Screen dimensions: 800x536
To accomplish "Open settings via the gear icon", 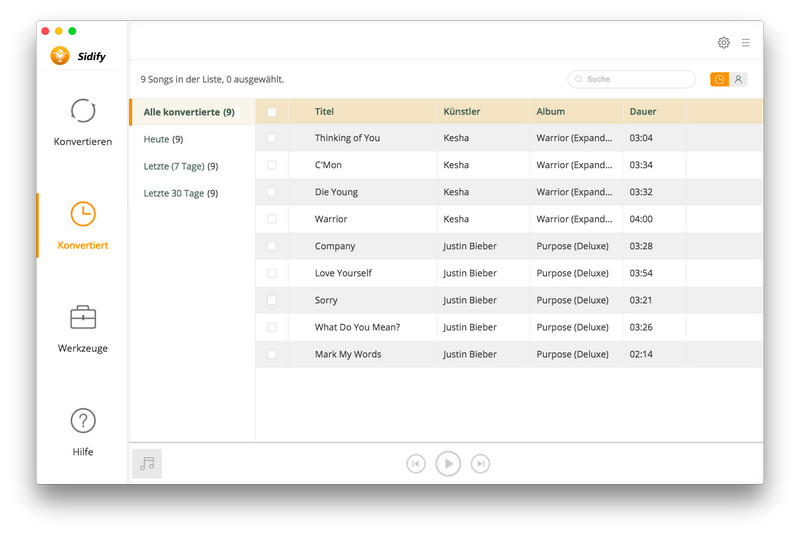I will [x=723, y=43].
